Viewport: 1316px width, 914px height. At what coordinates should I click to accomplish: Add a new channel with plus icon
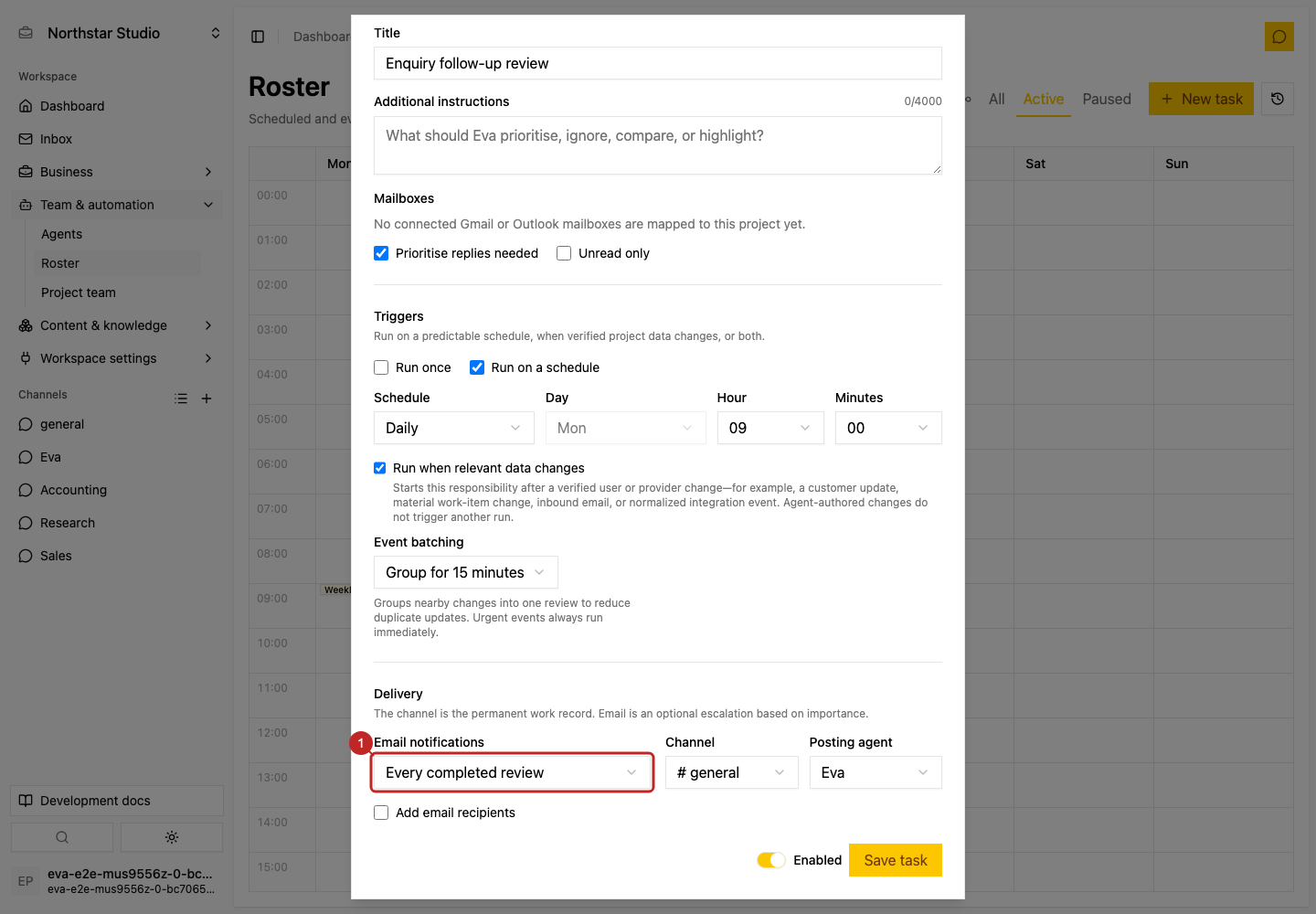[207, 399]
